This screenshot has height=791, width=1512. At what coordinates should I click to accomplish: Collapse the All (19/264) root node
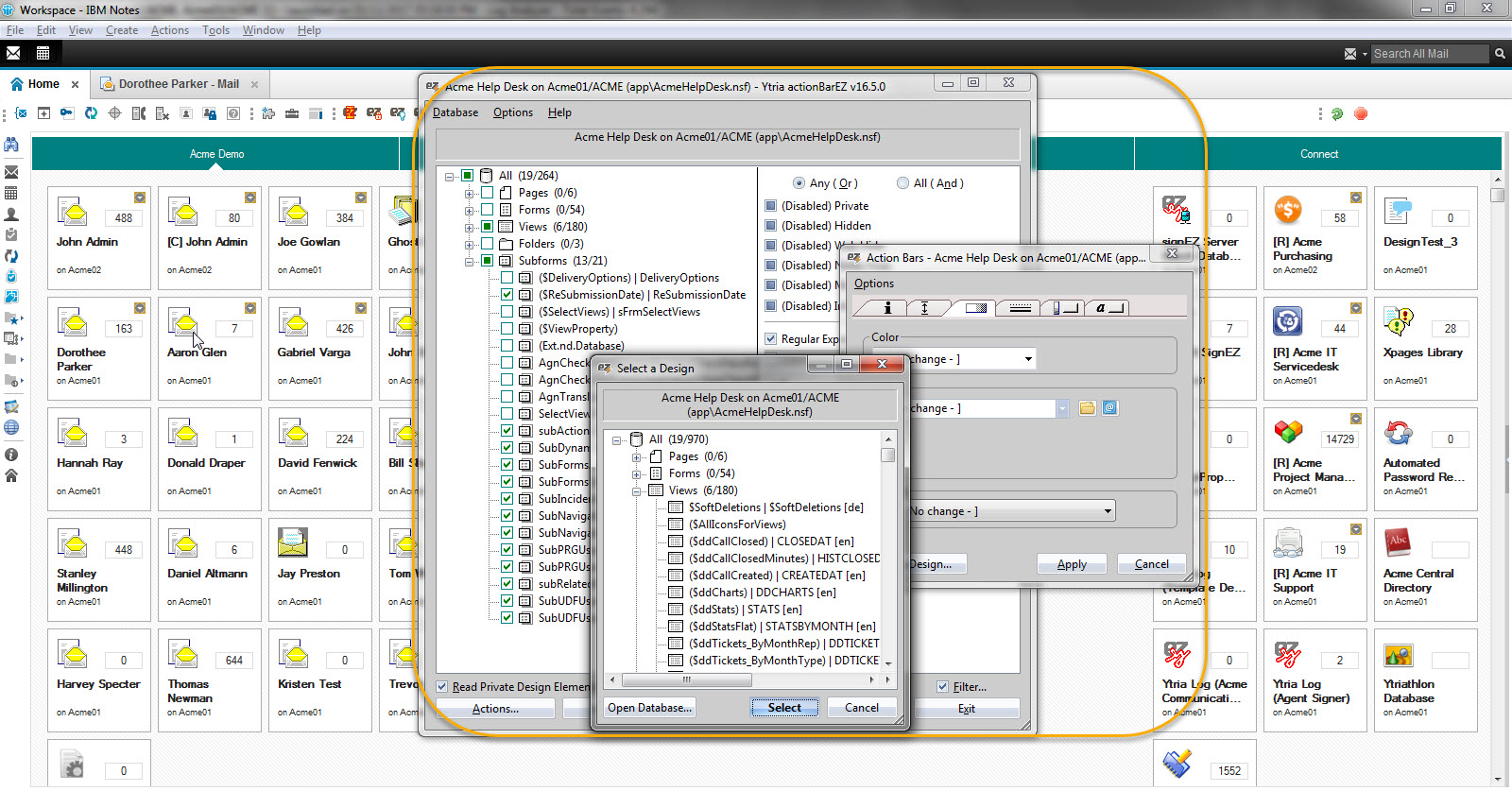pos(449,176)
